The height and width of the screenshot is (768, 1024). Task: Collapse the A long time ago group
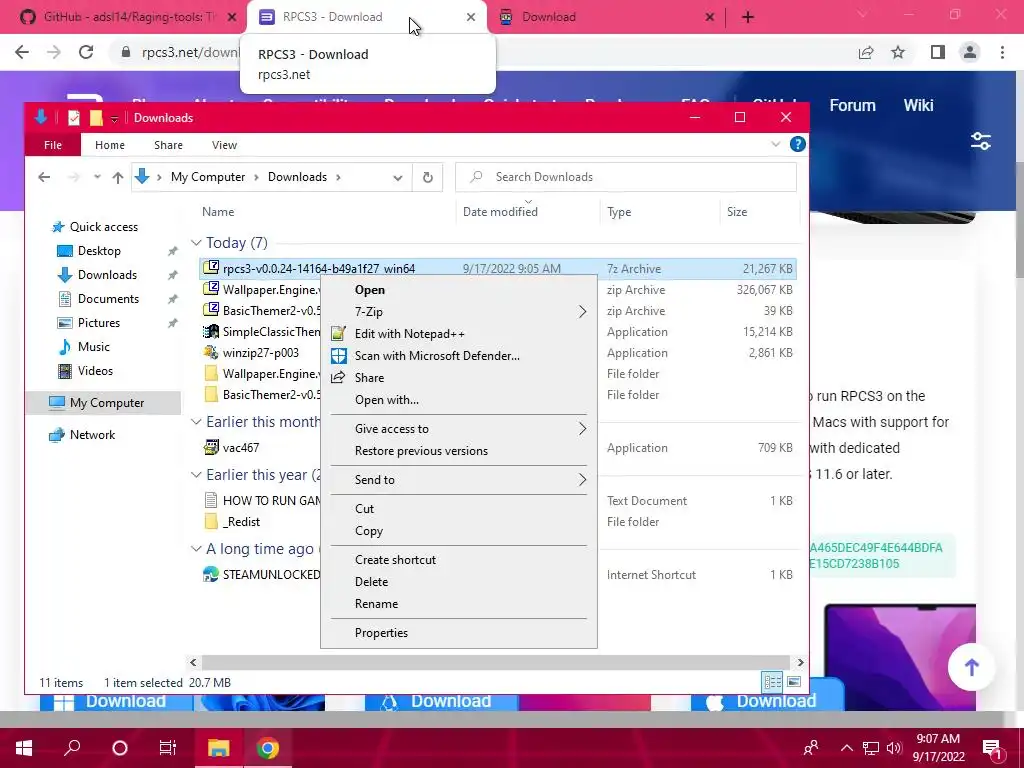click(x=196, y=549)
